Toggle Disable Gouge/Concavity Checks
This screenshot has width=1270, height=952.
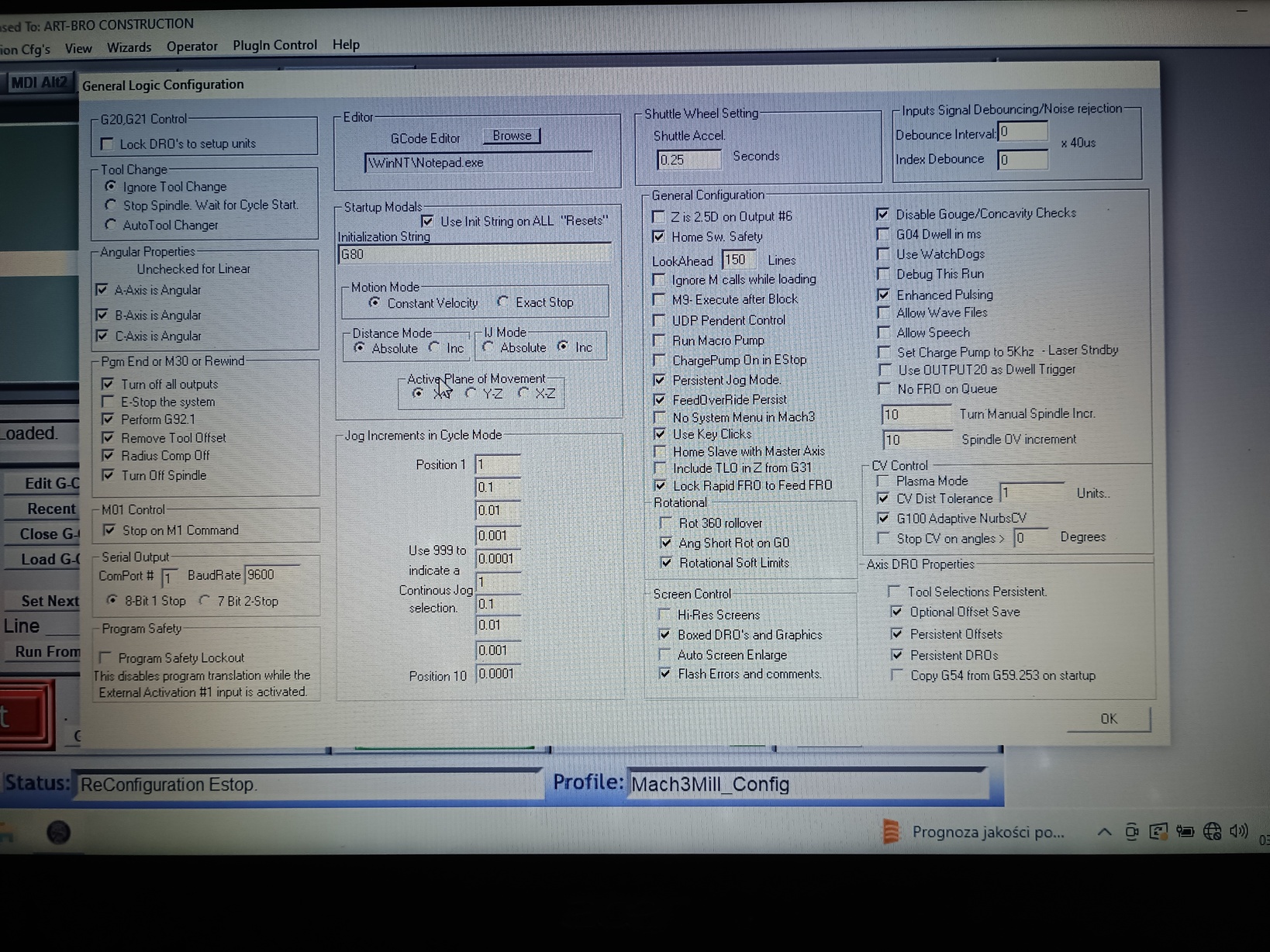click(x=882, y=213)
